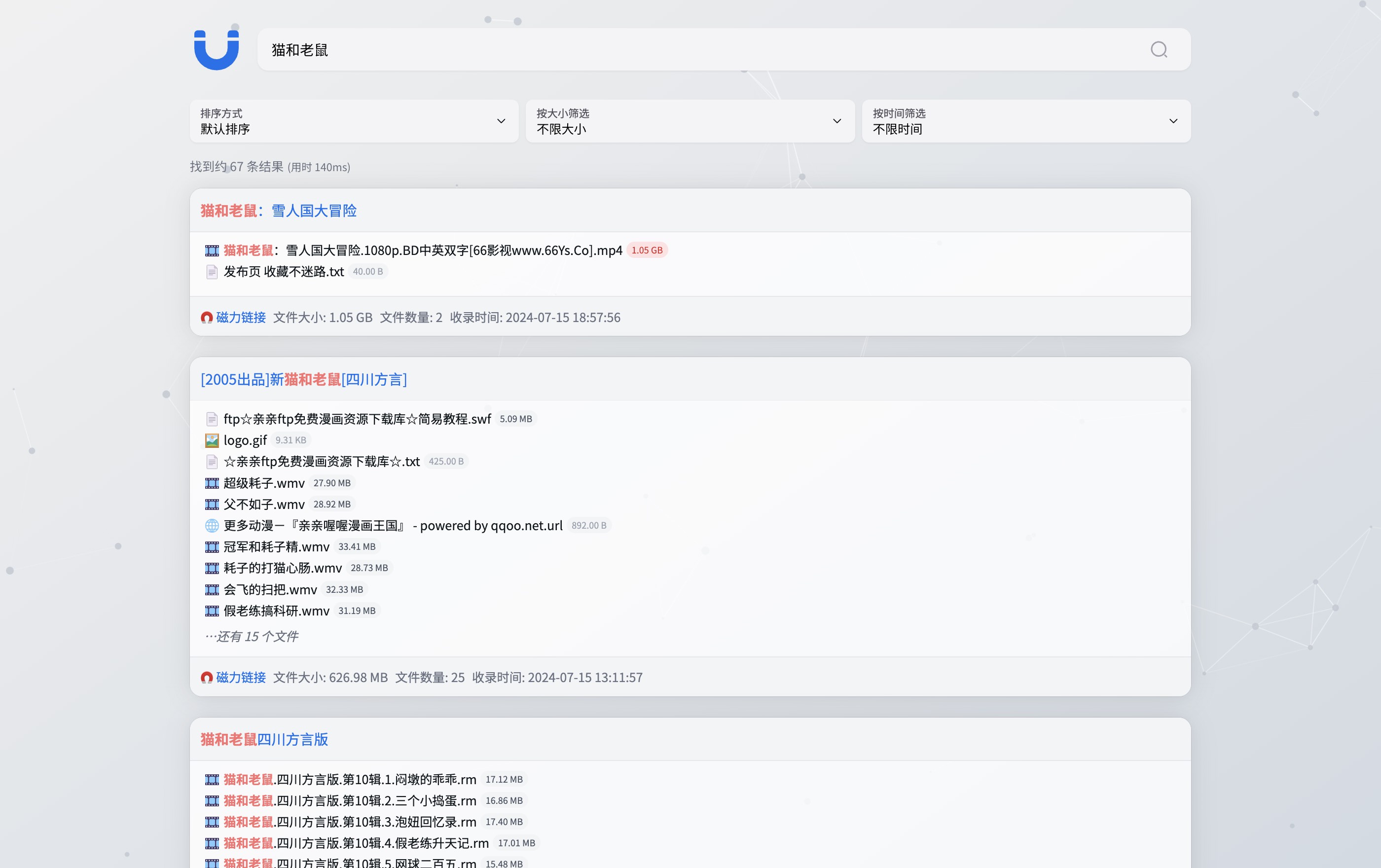Image resolution: width=1381 pixels, height=868 pixels.
Task: Click the magnet icon beside first 磁力链接
Action: click(207, 317)
